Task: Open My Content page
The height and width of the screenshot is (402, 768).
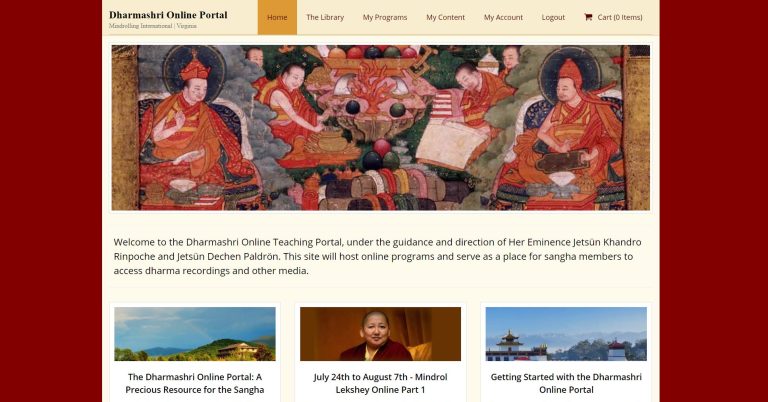Action: 445,17
